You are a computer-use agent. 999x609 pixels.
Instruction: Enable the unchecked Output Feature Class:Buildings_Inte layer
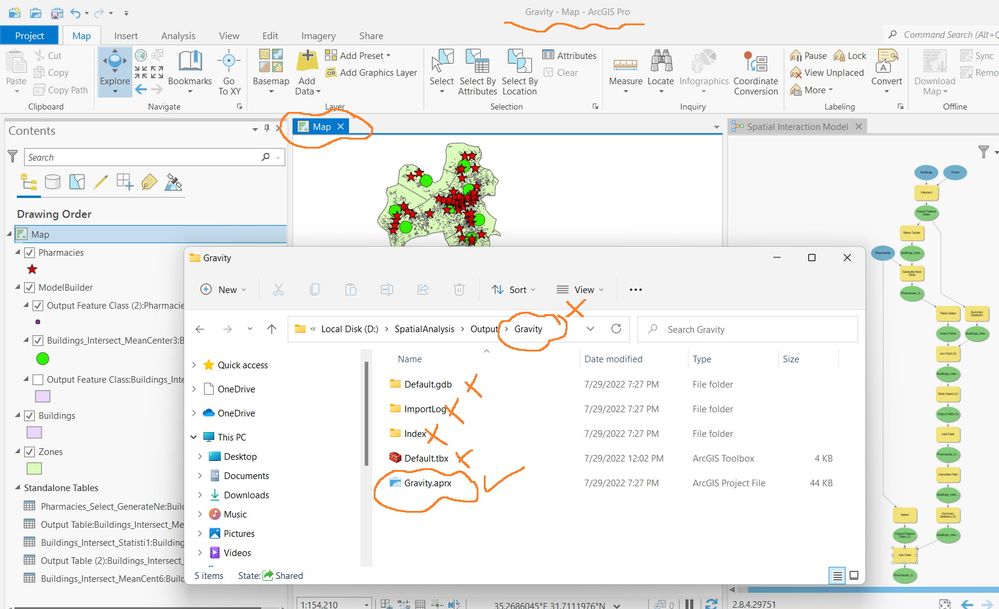tap(38, 380)
